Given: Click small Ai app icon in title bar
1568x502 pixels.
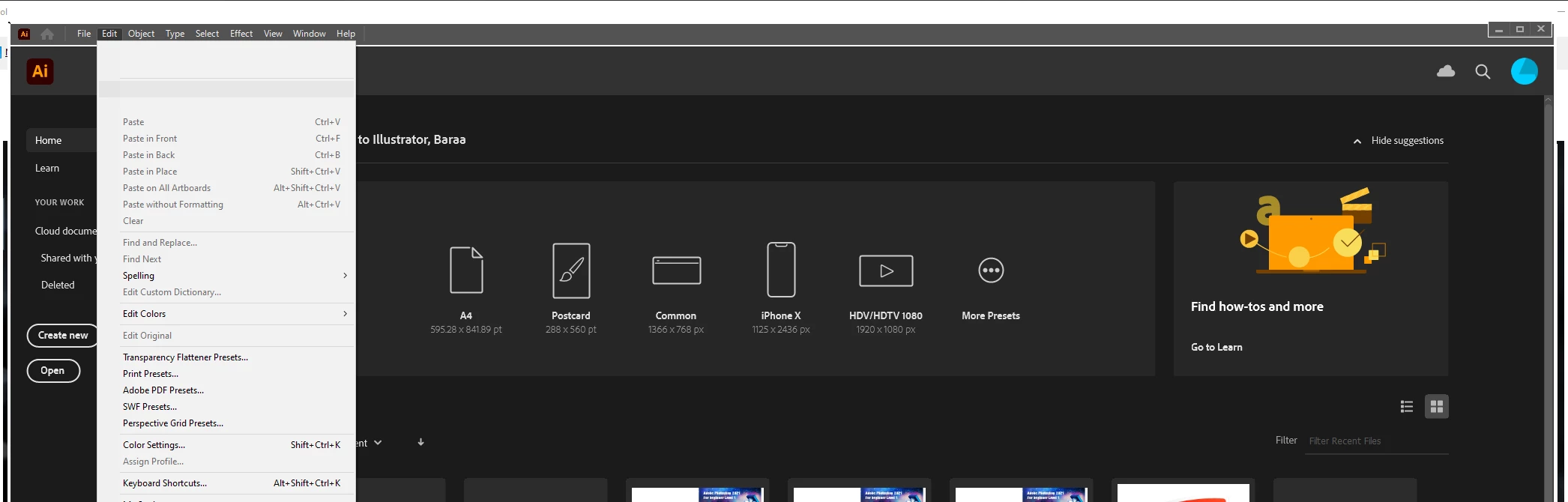Looking at the screenshot, I should [x=24, y=34].
